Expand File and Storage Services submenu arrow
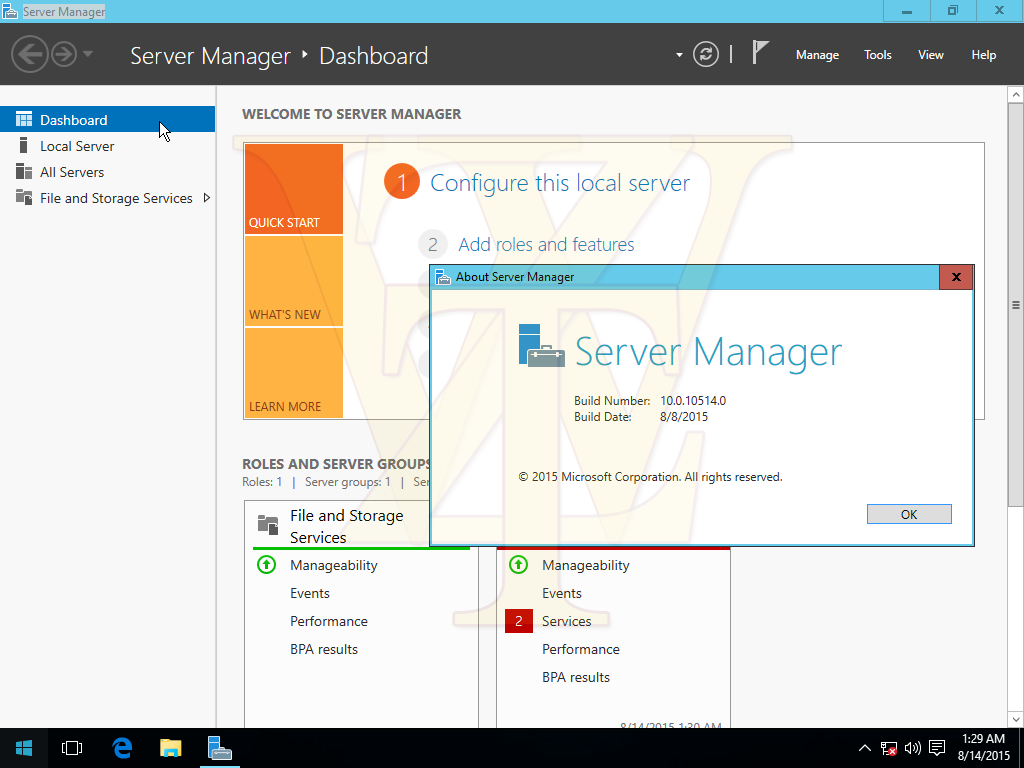 point(207,198)
